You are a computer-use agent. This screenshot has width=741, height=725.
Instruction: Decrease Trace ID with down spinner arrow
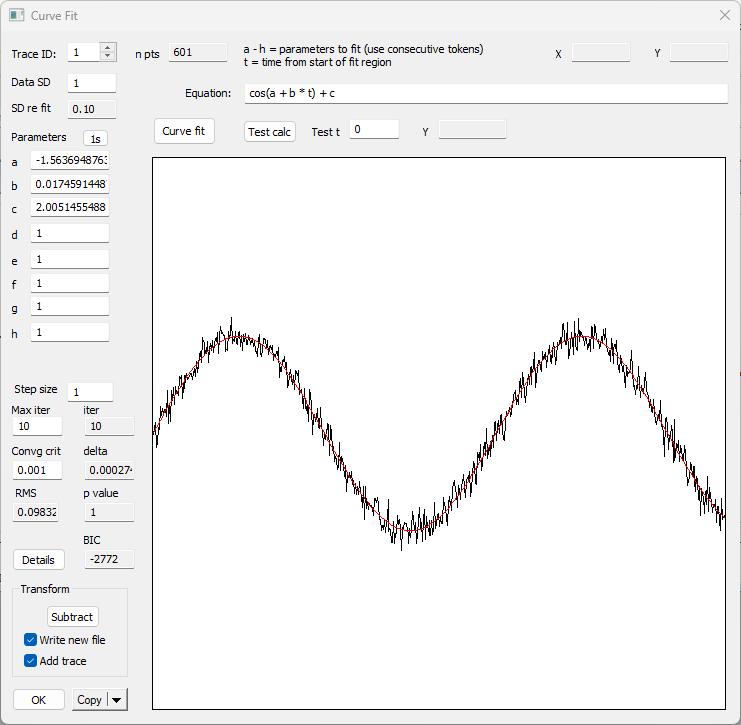pyautogui.click(x=108, y=57)
